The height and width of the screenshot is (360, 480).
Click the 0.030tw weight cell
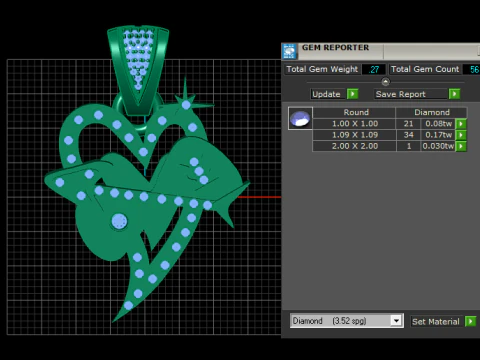coord(438,146)
